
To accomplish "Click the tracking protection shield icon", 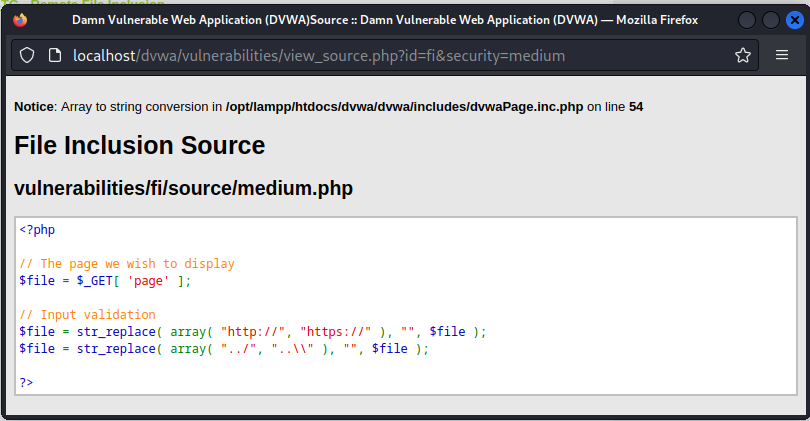I will (27, 55).
